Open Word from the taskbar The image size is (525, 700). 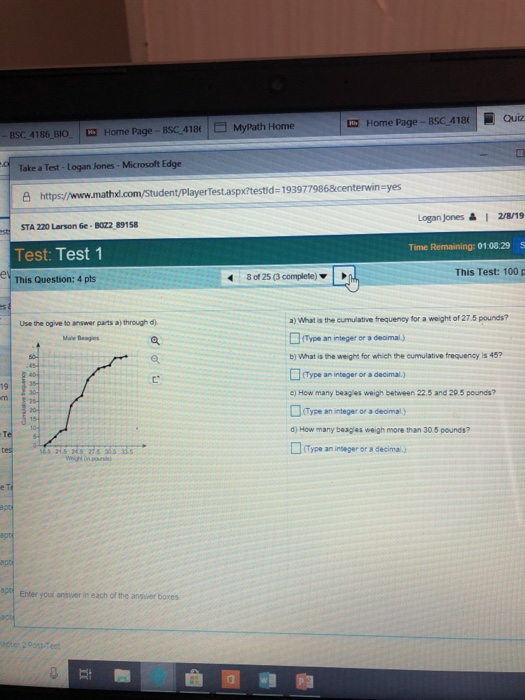[267, 681]
